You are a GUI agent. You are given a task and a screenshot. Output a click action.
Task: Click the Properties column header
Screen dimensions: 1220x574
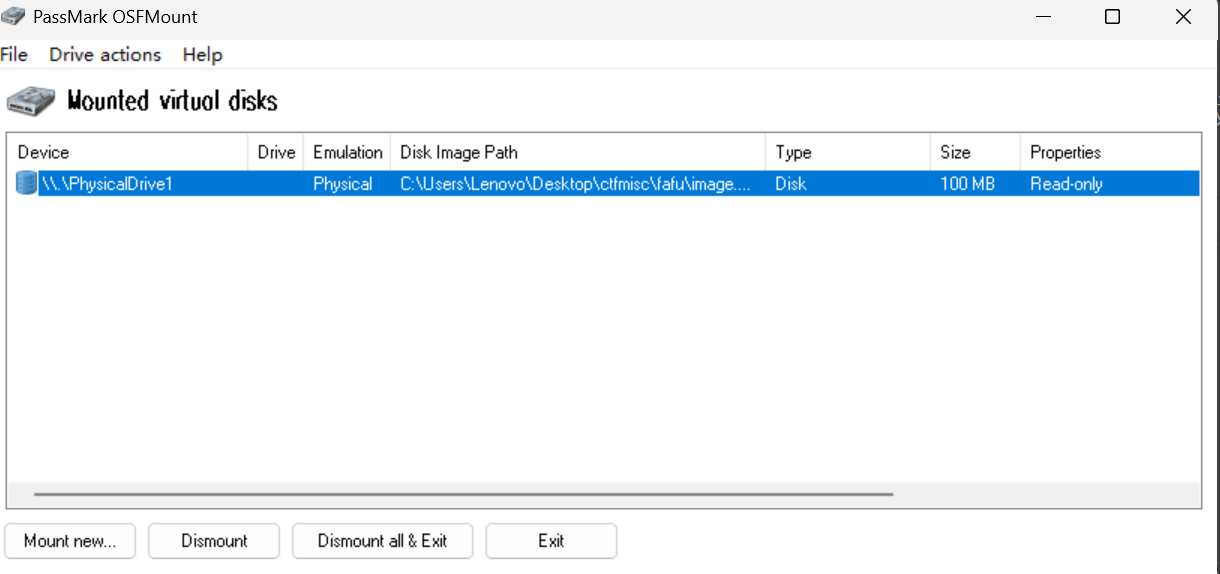tap(1110, 152)
